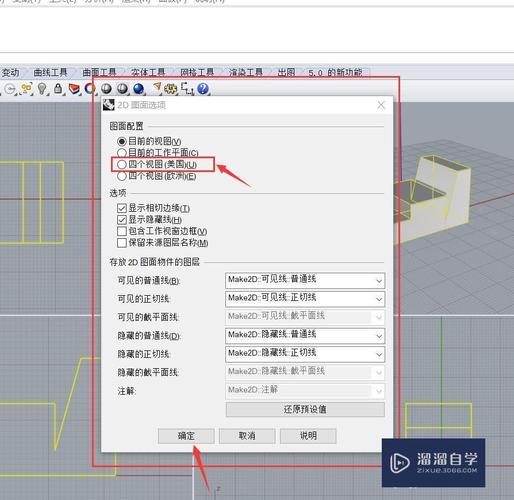The height and width of the screenshot is (500, 514).
Task: Click the Rhino icon in dialog title bar
Action: [x=109, y=105]
